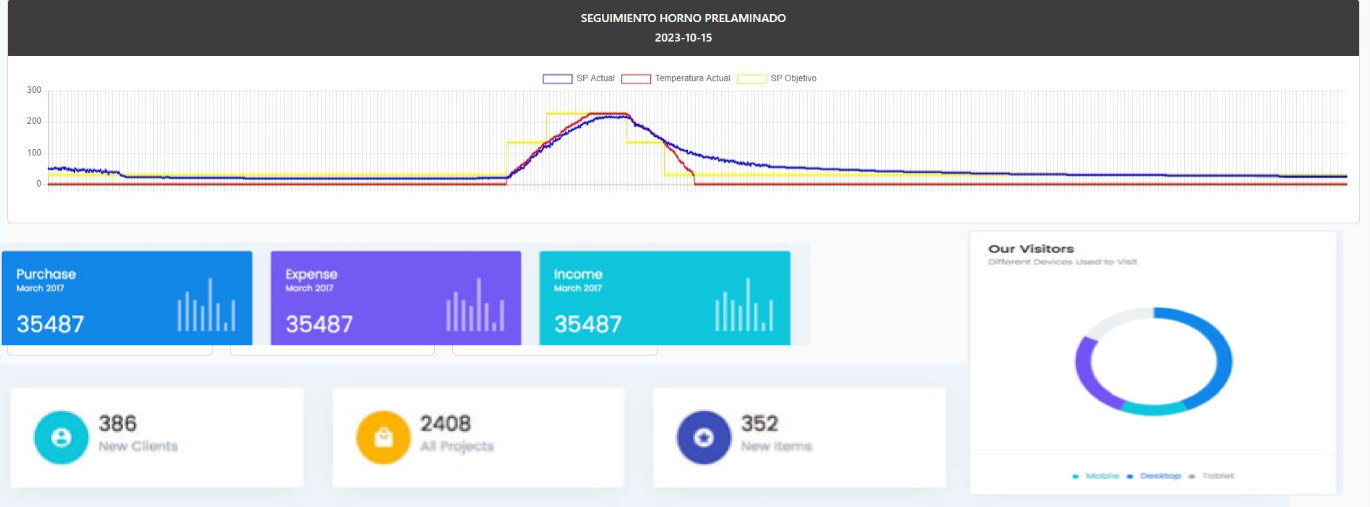Click the bar chart icon in Expense card
The image size is (1370, 507).
475,306
